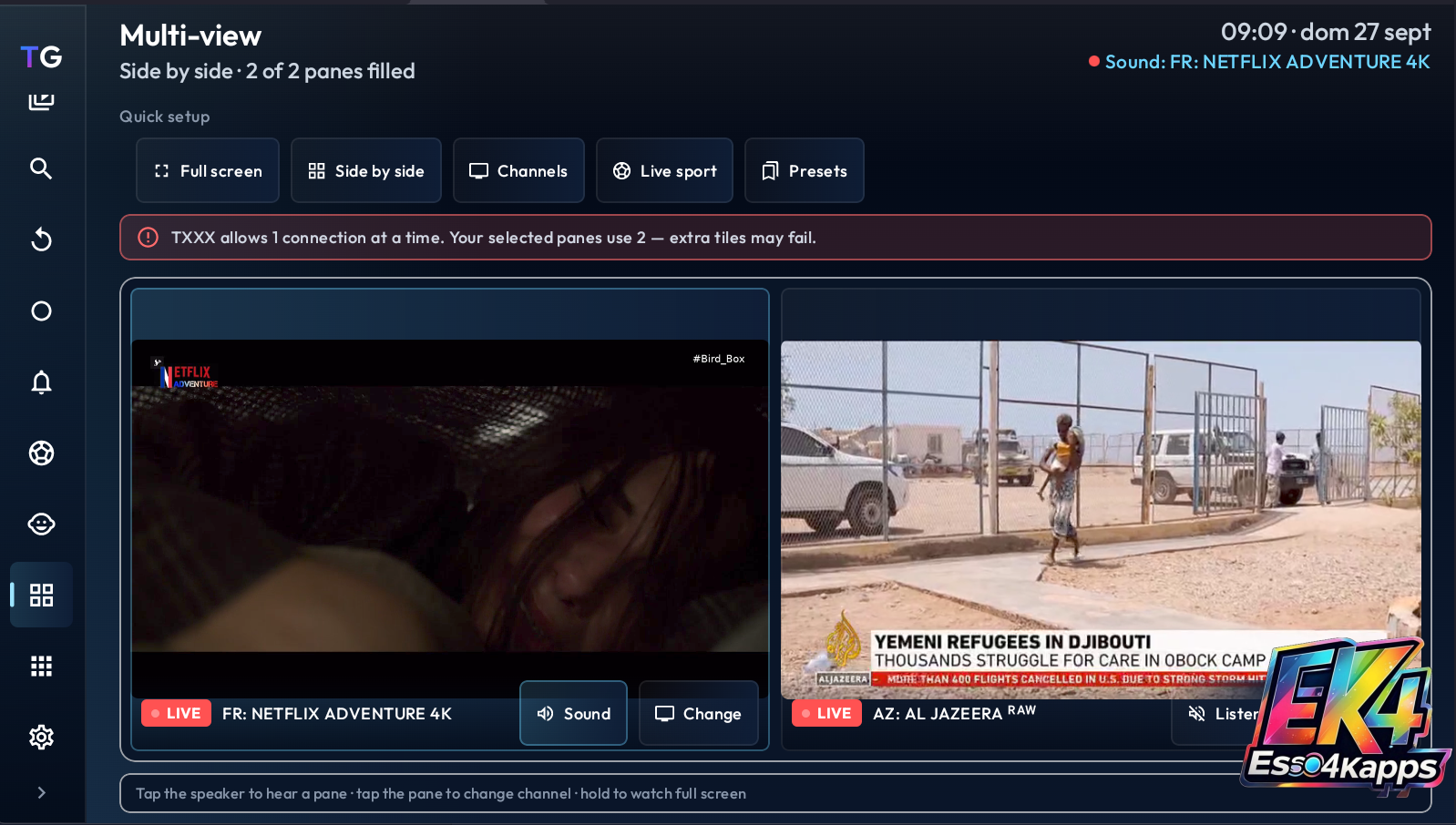
Task: Open the Live sport quick setup
Action: coord(664,170)
